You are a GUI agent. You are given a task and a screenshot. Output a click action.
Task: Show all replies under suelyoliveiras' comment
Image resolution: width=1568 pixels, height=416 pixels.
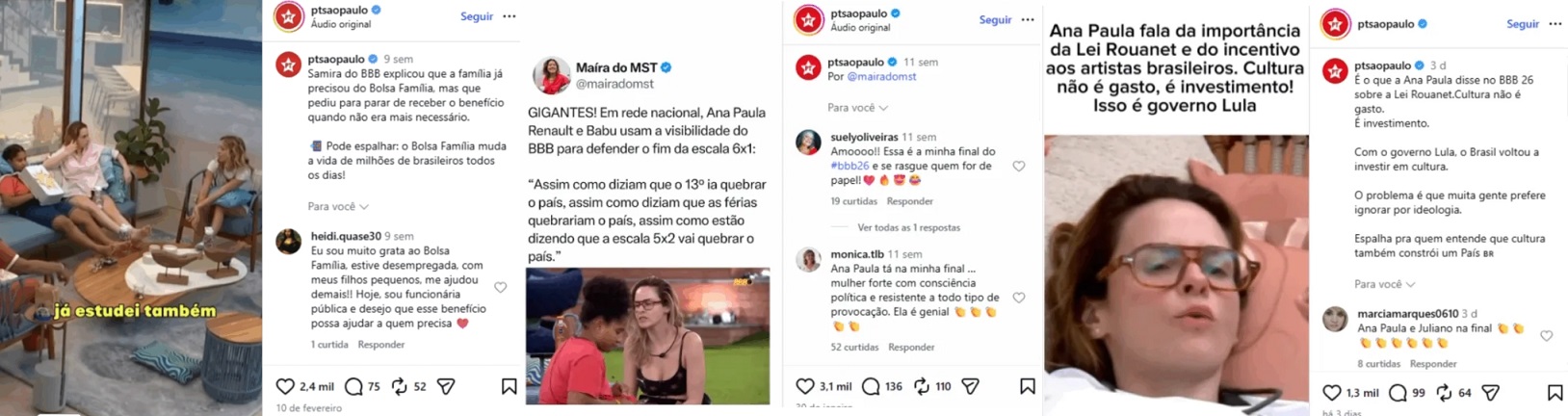pyautogui.click(x=908, y=227)
